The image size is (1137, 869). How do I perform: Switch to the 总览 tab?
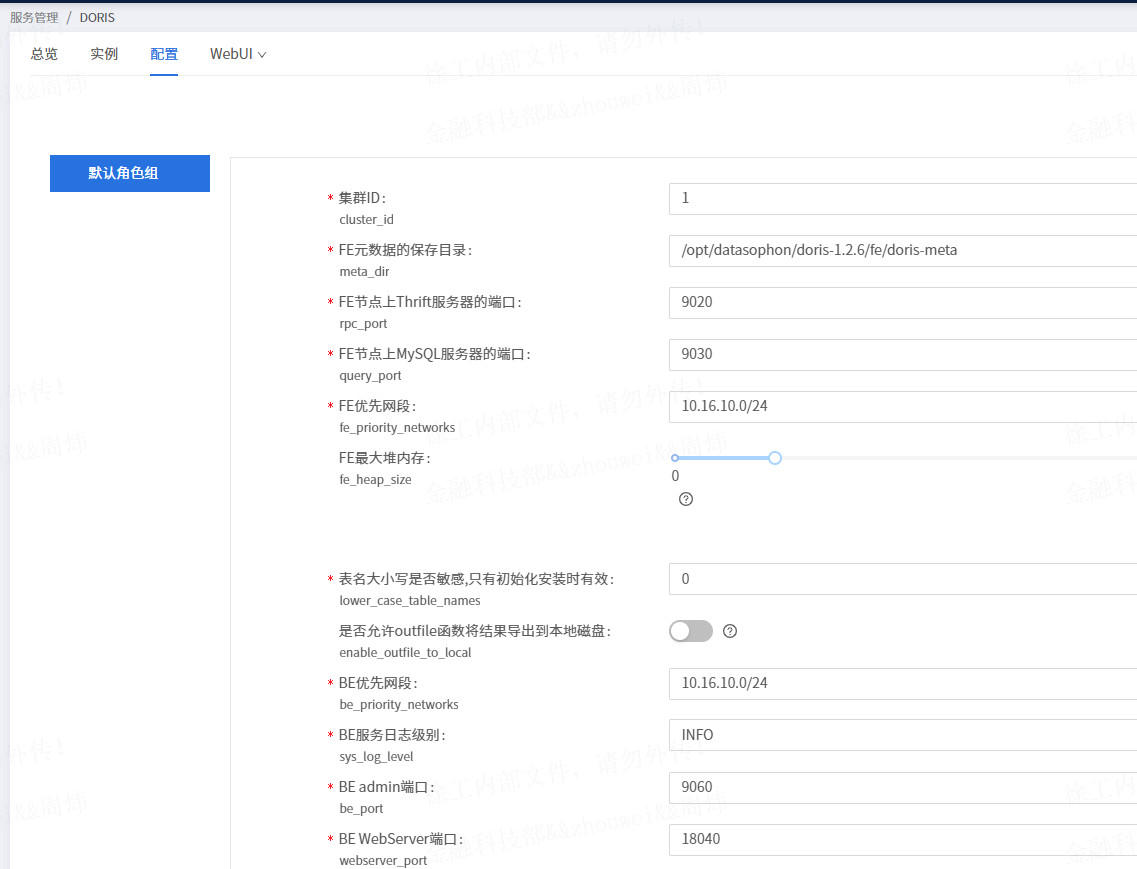44,54
